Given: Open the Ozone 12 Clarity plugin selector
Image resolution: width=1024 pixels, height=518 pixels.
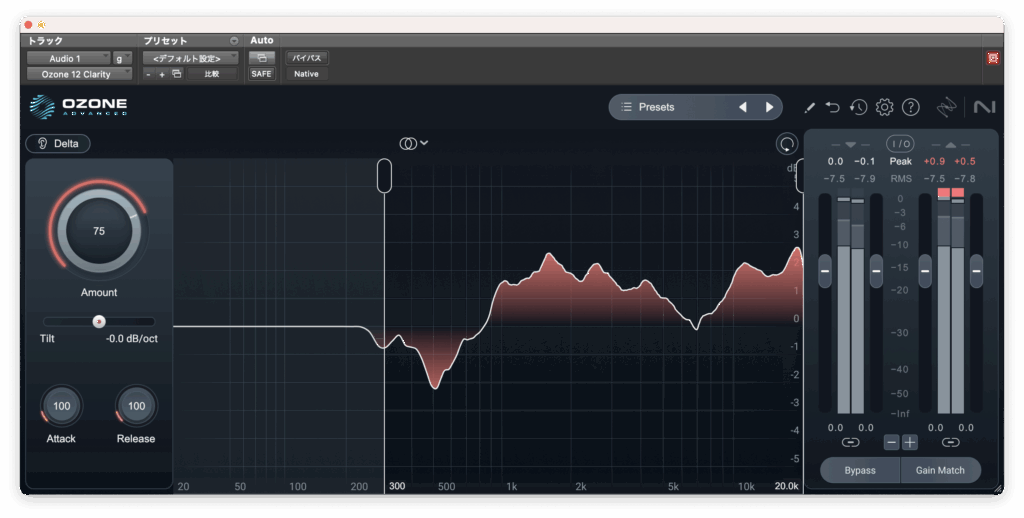Looking at the screenshot, I should [x=79, y=74].
